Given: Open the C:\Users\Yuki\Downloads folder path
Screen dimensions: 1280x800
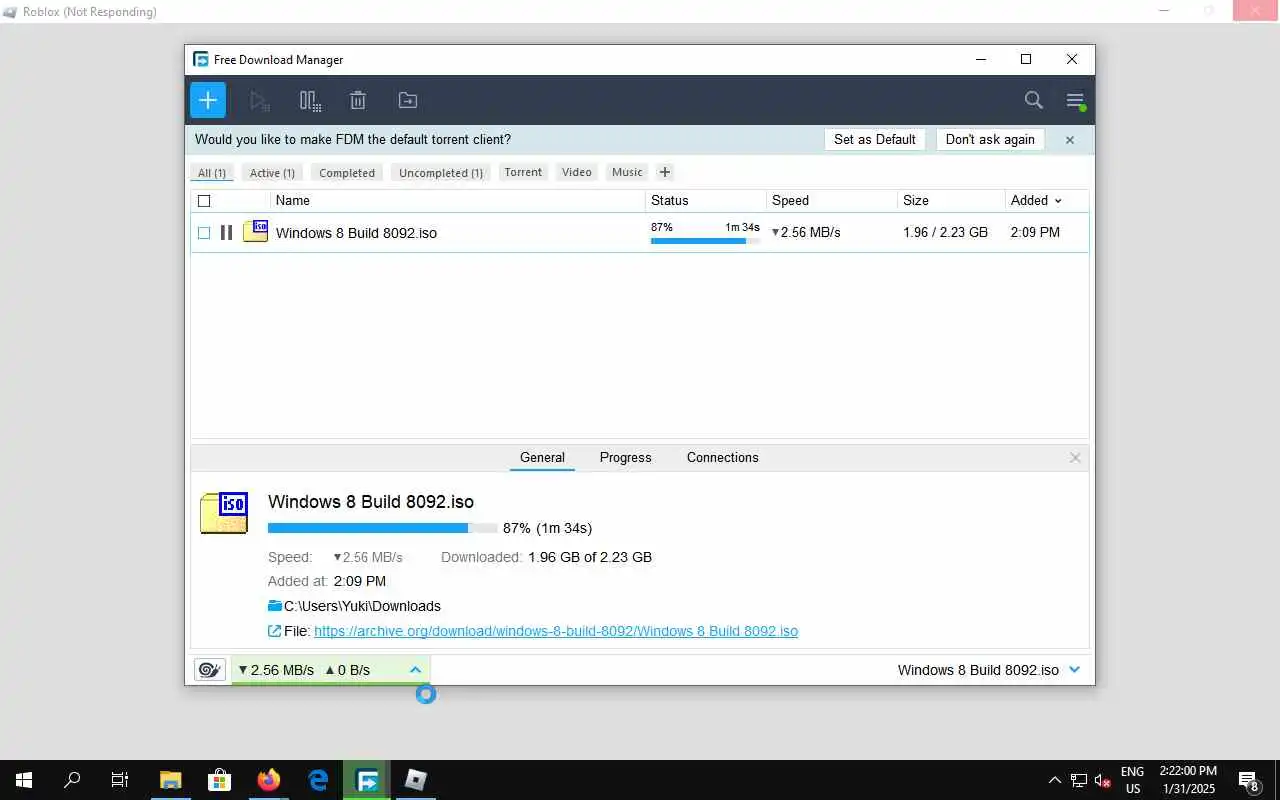Looking at the screenshot, I should coord(362,606).
